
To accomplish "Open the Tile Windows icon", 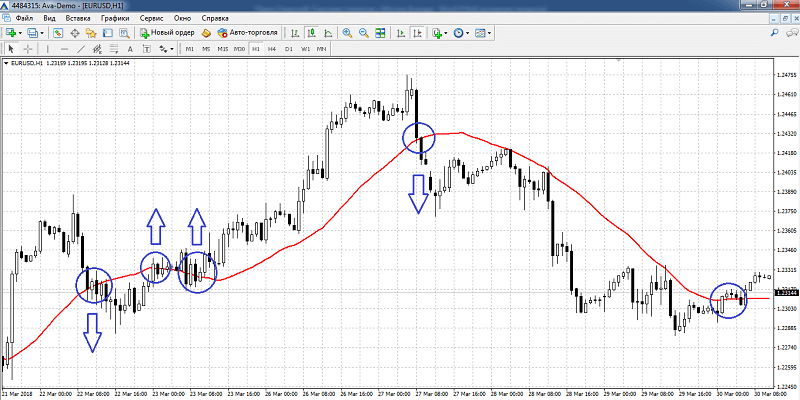I will pos(380,33).
